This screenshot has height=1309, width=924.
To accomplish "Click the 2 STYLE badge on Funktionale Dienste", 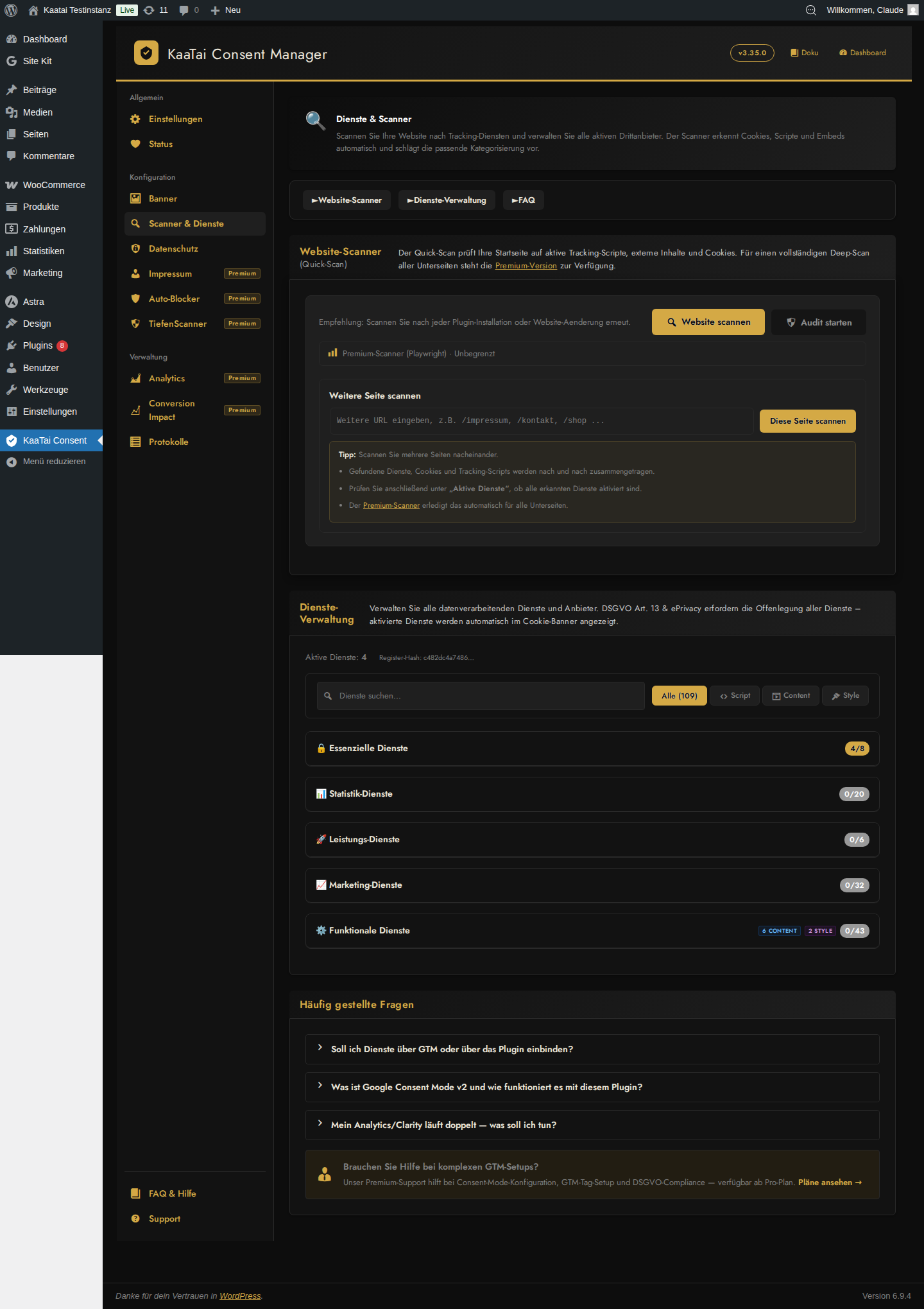I will pyautogui.click(x=821, y=931).
